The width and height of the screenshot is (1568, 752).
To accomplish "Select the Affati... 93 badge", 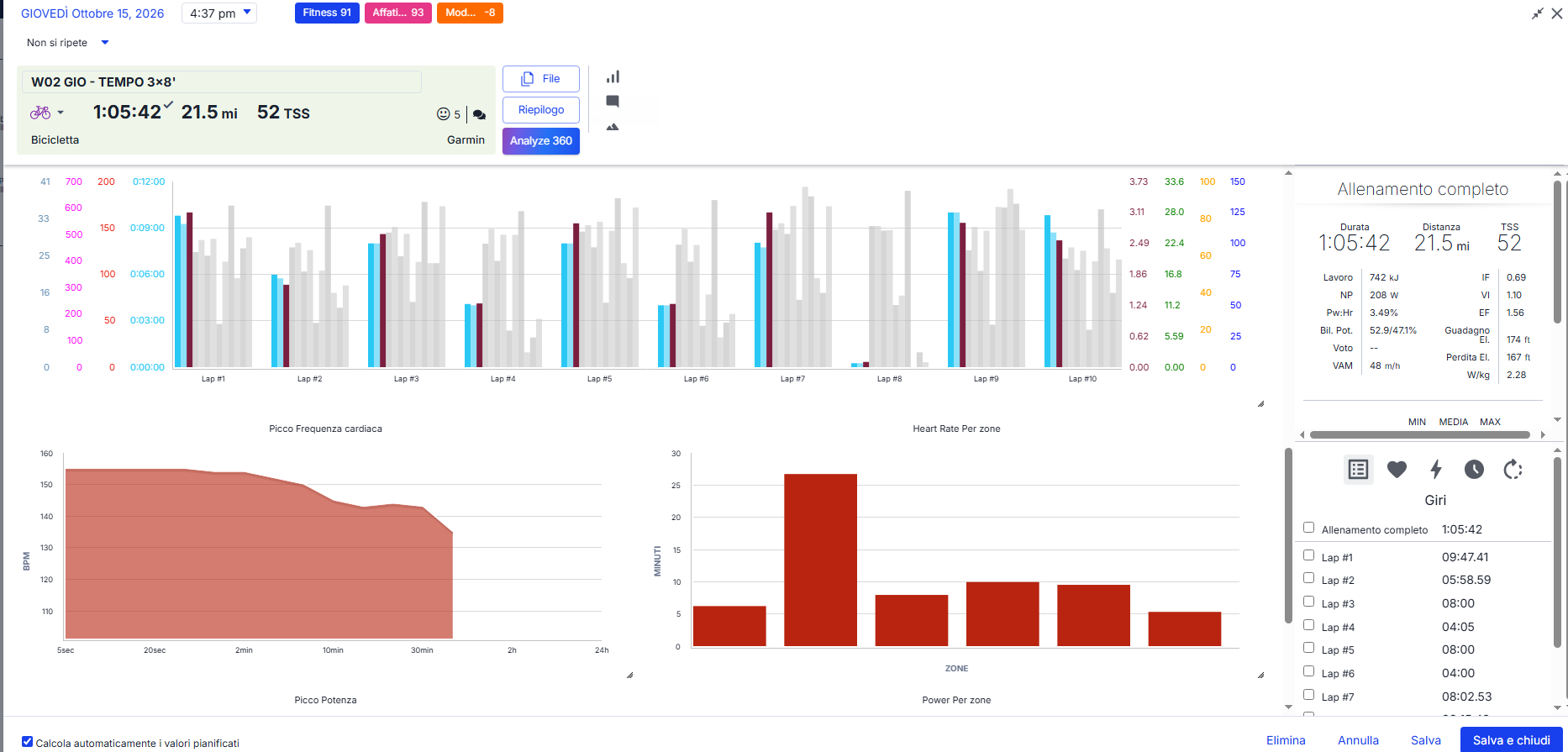I will point(398,13).
